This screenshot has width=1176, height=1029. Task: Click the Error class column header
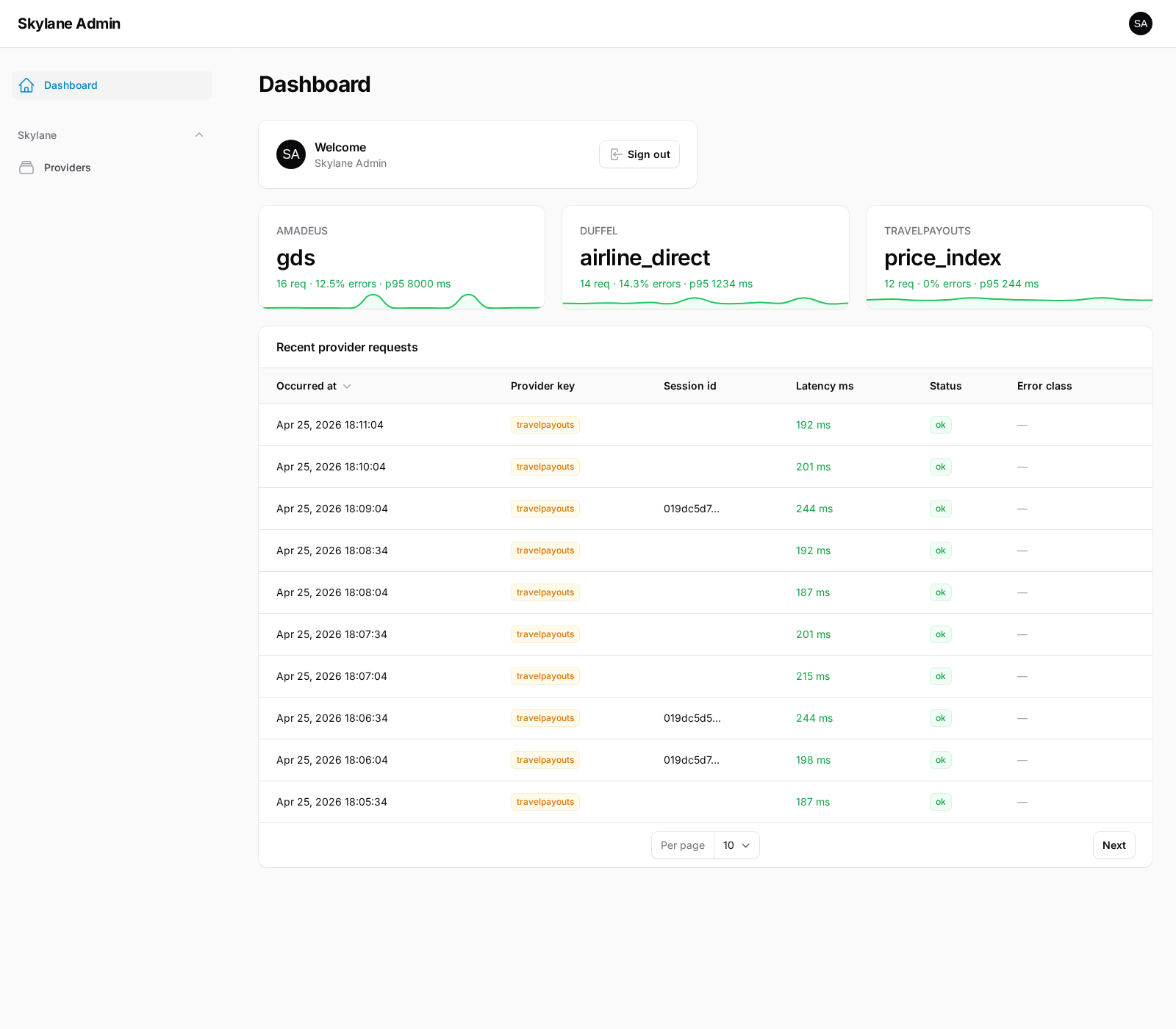(1044, 386)
